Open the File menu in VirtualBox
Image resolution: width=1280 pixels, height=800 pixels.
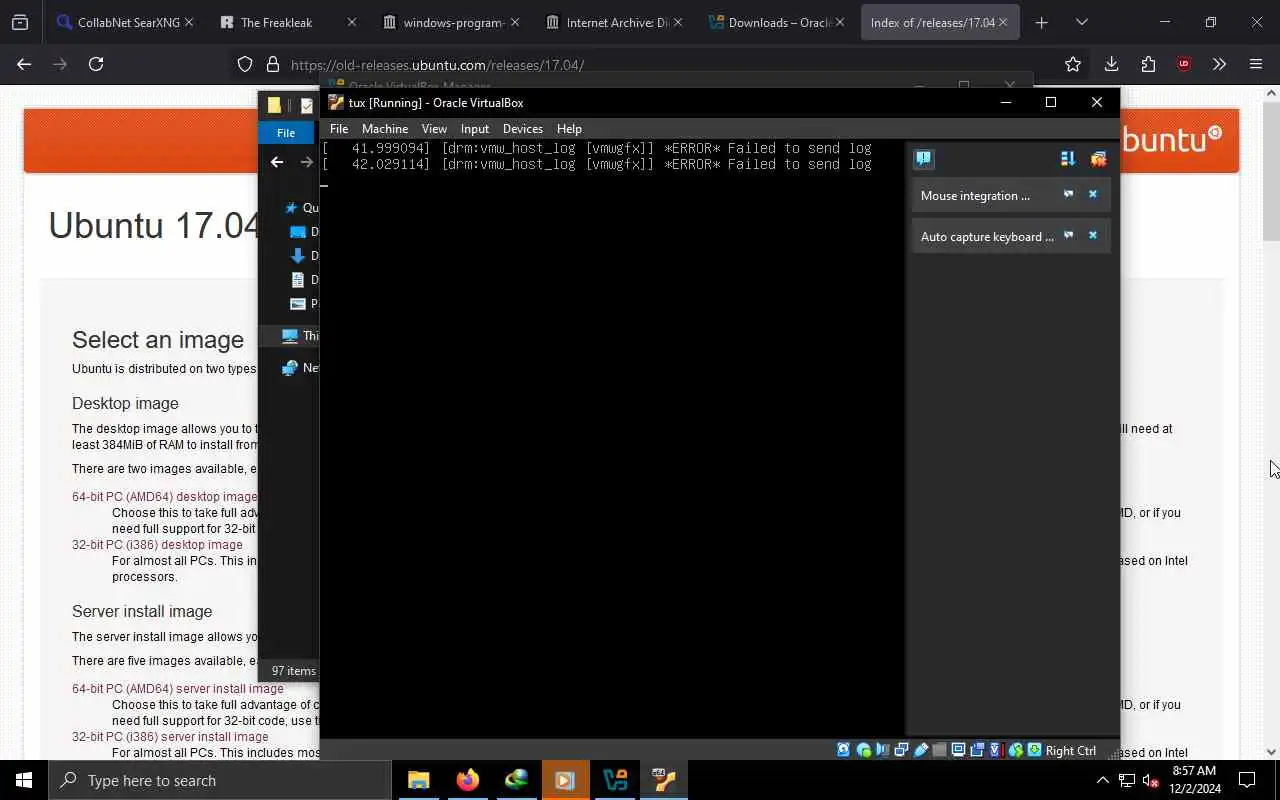pos(339,128)
